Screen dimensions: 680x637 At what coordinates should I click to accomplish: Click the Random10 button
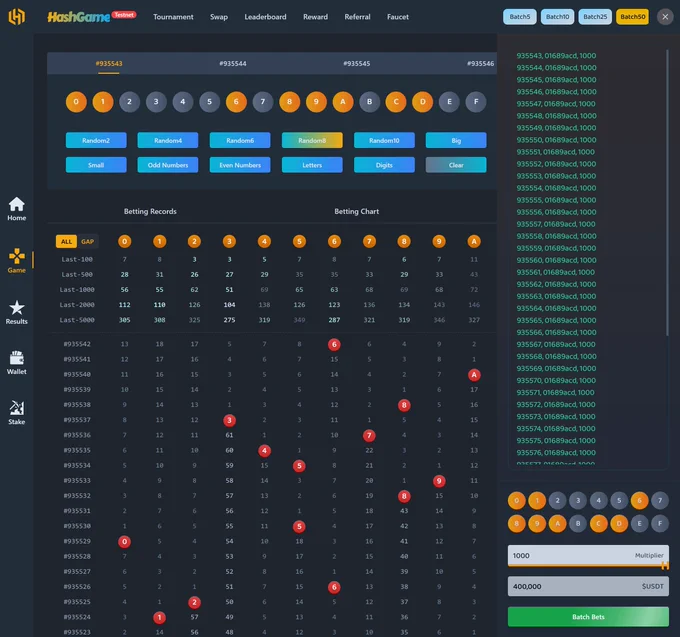coord(384,140)
